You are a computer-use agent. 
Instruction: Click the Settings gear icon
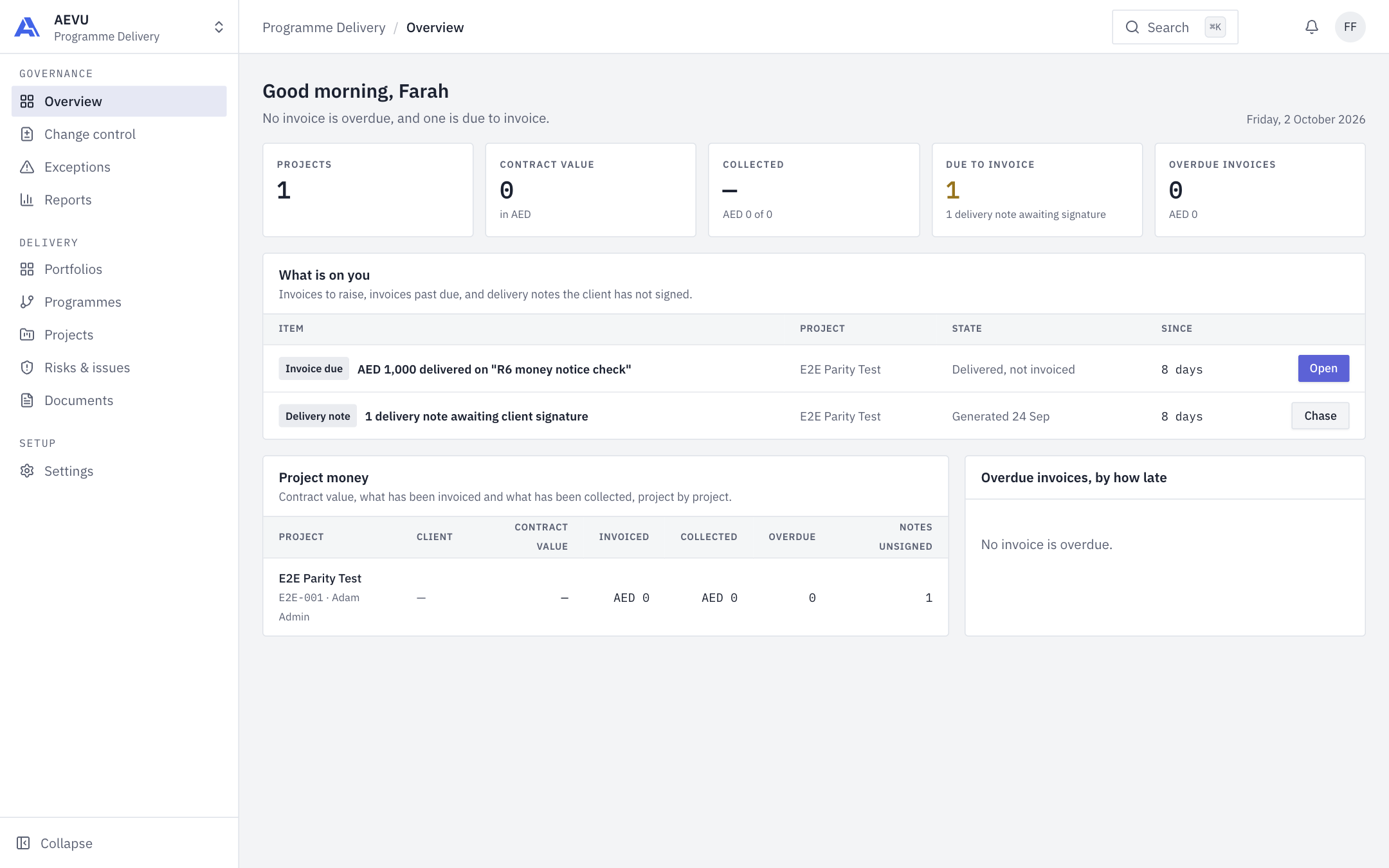(27, 471)
